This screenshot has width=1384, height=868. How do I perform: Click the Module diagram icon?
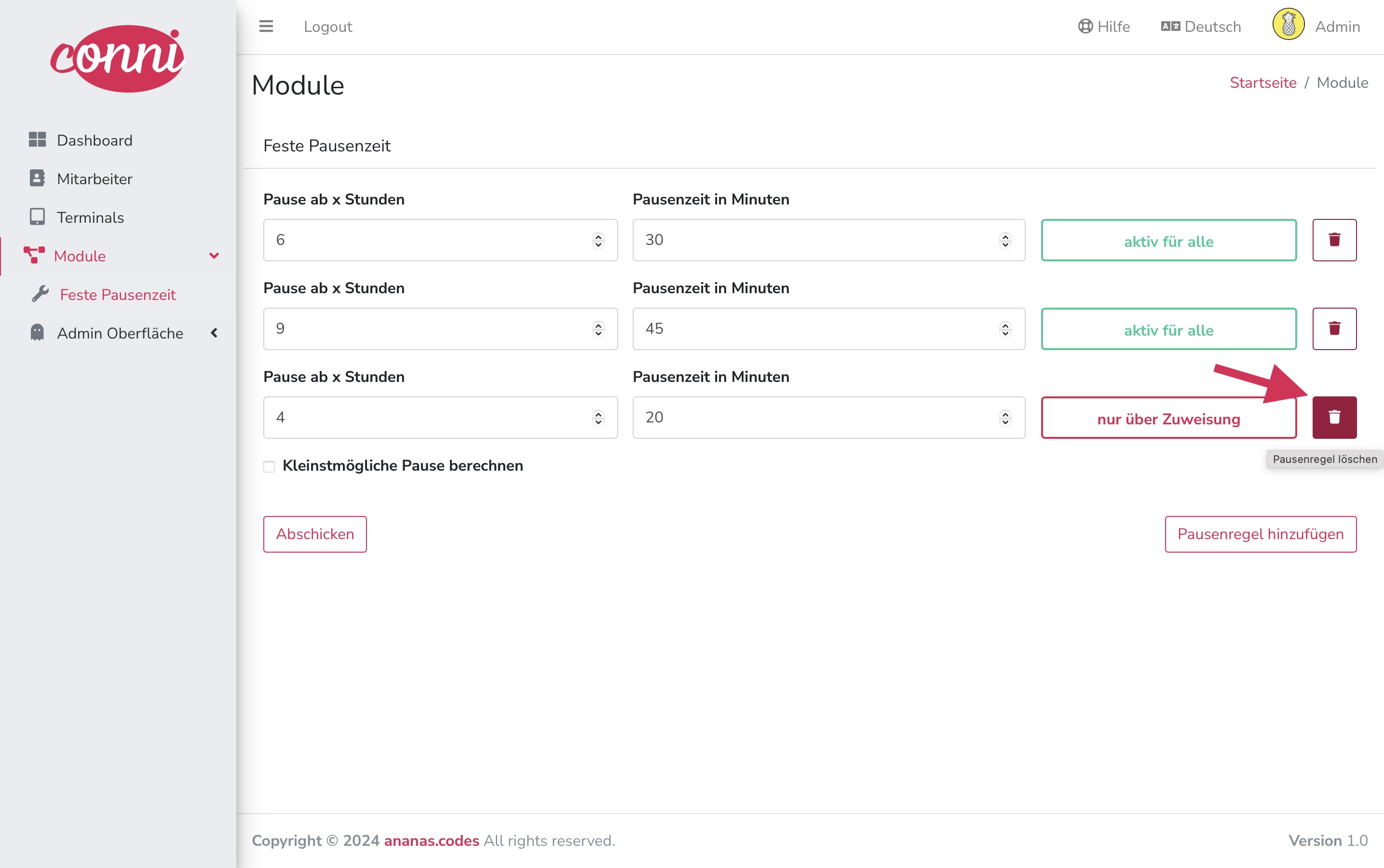[x=34, y=255]
